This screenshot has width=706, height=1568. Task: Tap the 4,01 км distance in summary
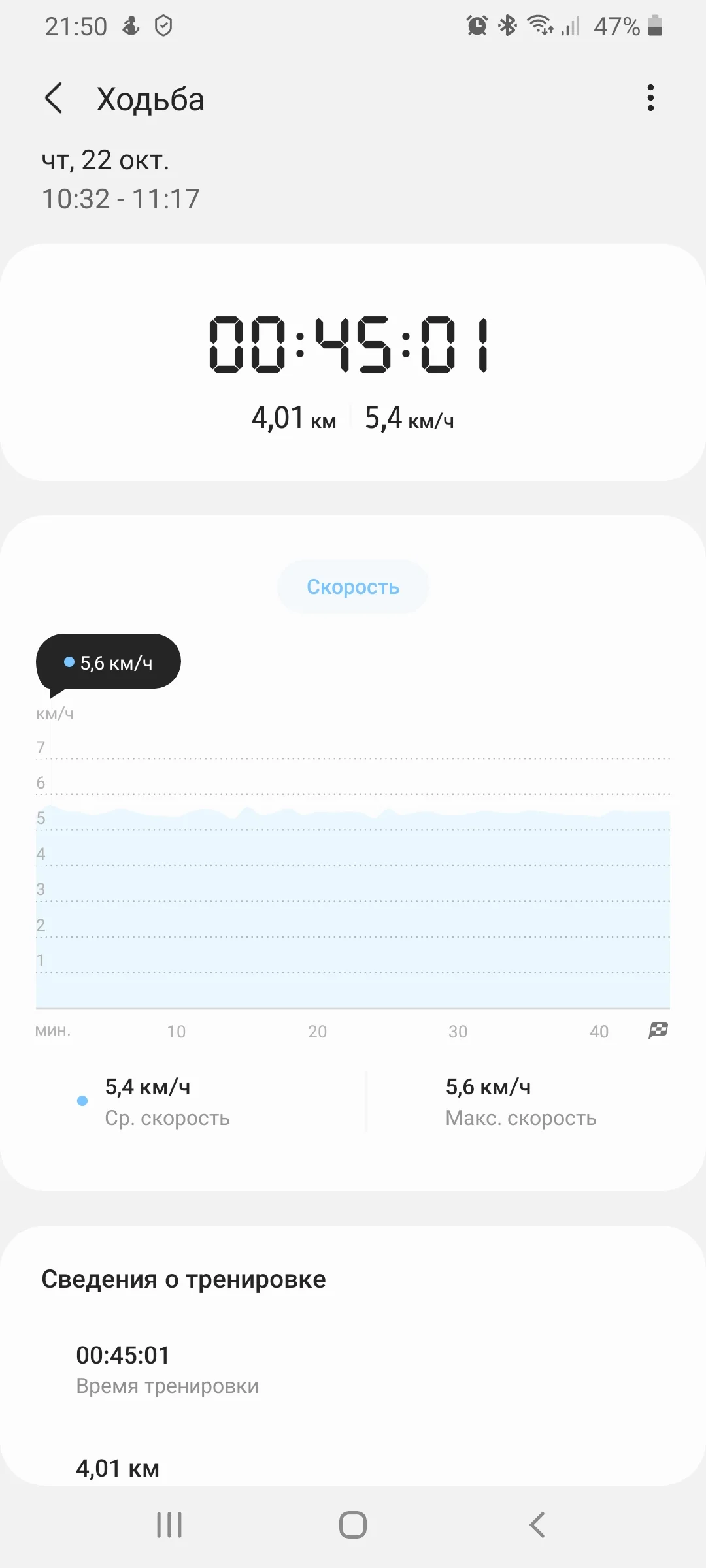point(294,418)
